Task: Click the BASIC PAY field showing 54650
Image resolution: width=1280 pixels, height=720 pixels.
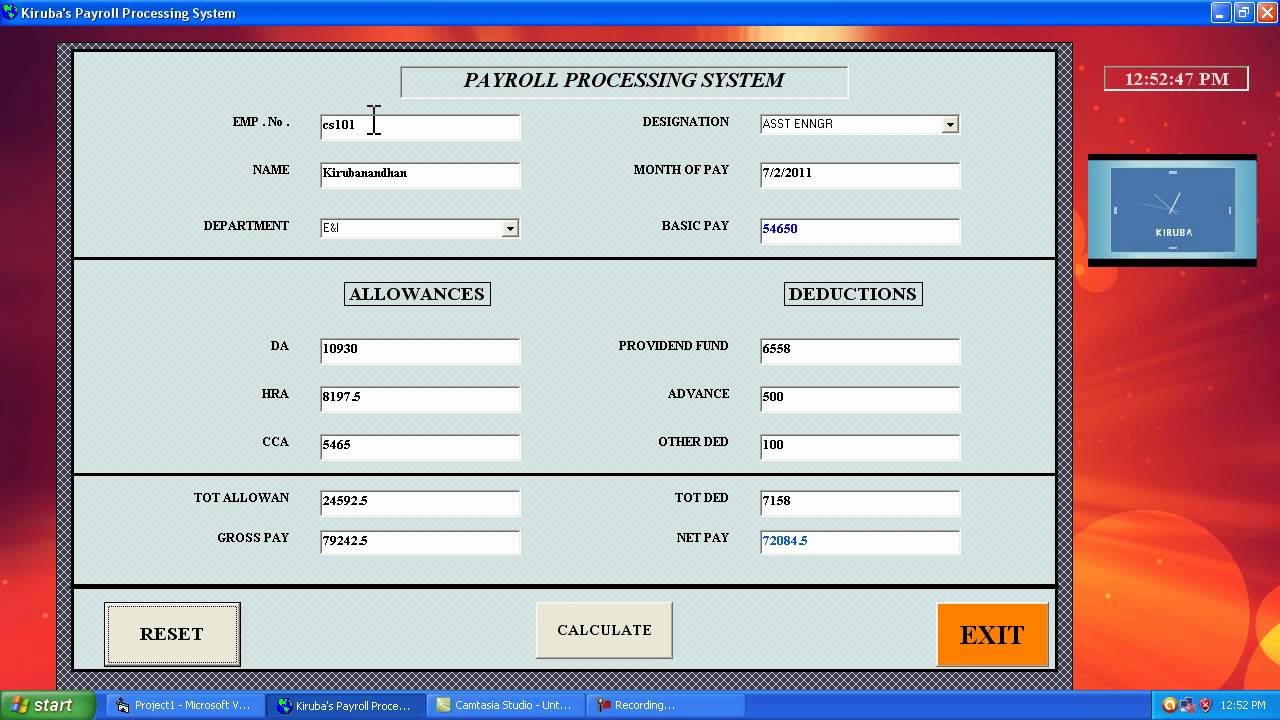Action: tap(860, 230)
